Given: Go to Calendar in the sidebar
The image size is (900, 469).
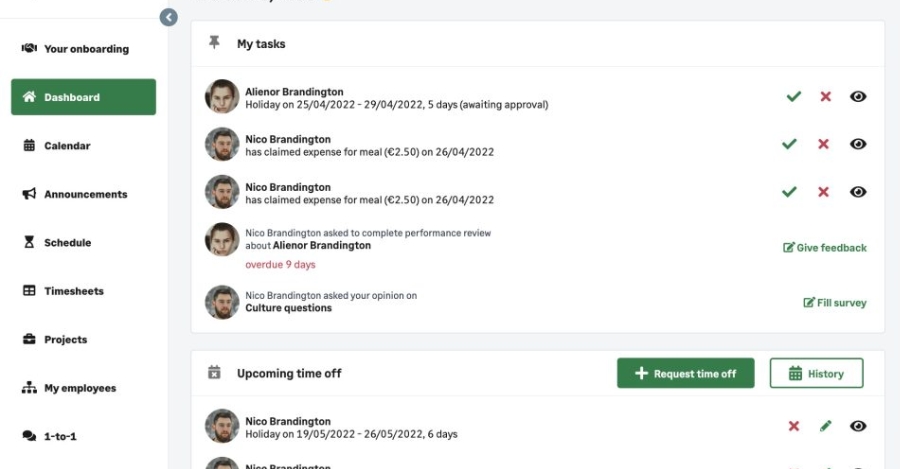Looking at the screenshot, I should pos(66,146).
